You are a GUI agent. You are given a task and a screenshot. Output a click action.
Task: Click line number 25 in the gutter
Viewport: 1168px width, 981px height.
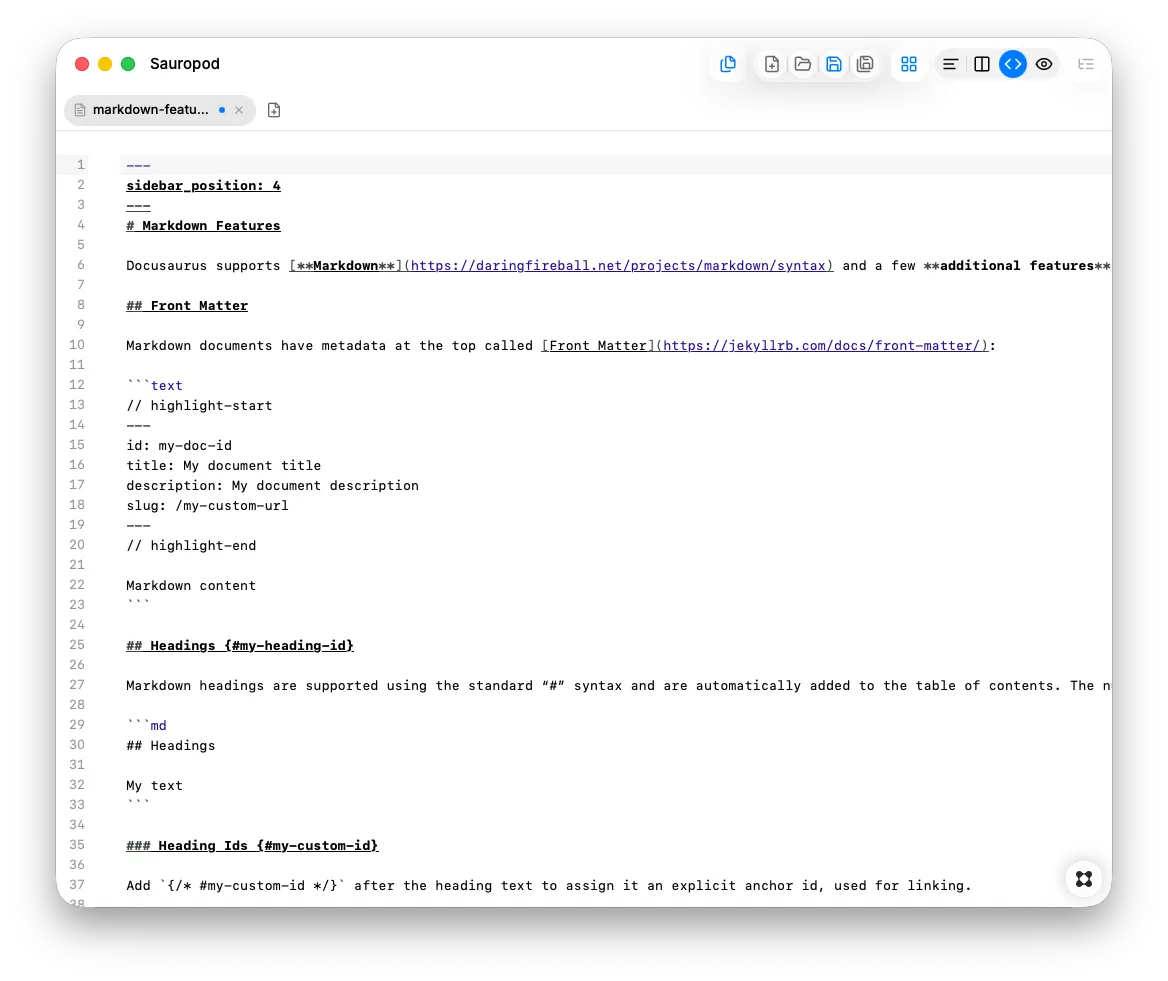pos(77,645)
